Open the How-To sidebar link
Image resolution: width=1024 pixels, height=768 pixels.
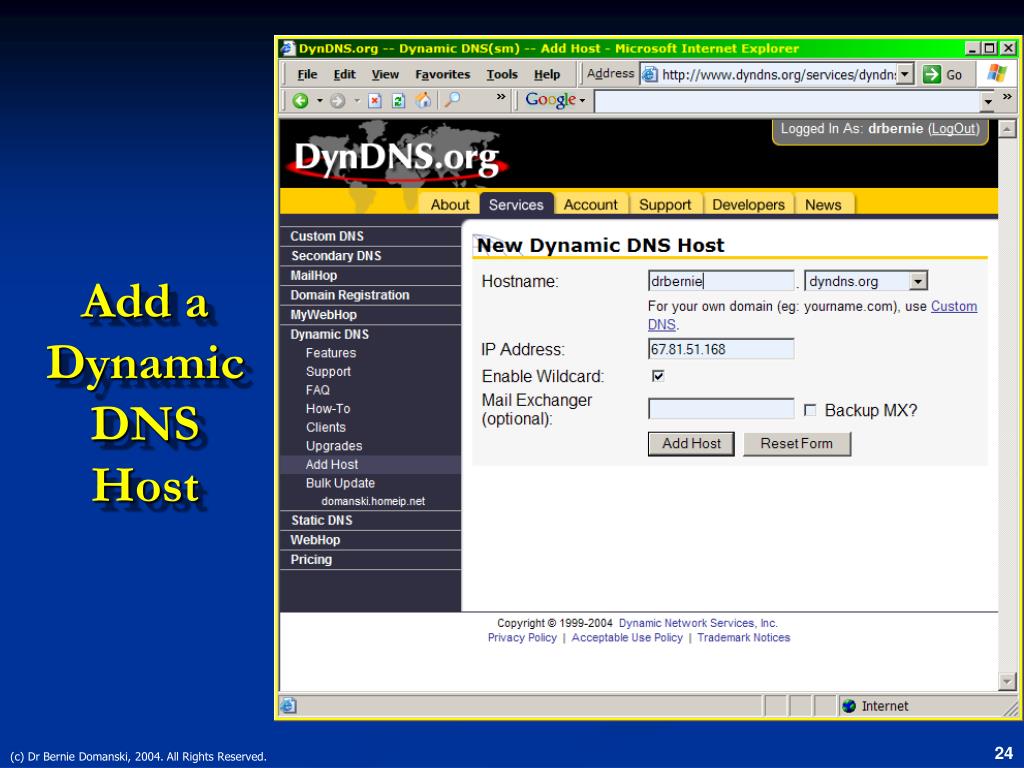point(328,409)
